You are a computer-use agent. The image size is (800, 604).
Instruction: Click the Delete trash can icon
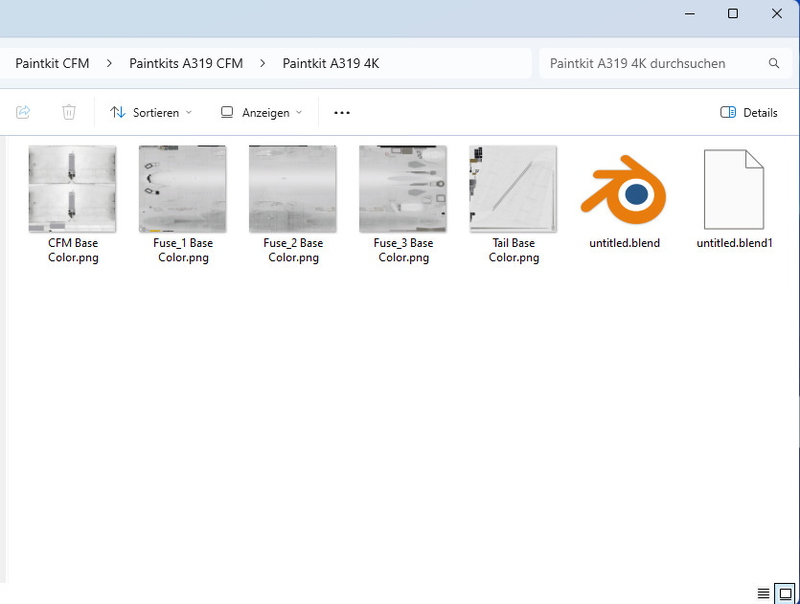coord(69,112)
